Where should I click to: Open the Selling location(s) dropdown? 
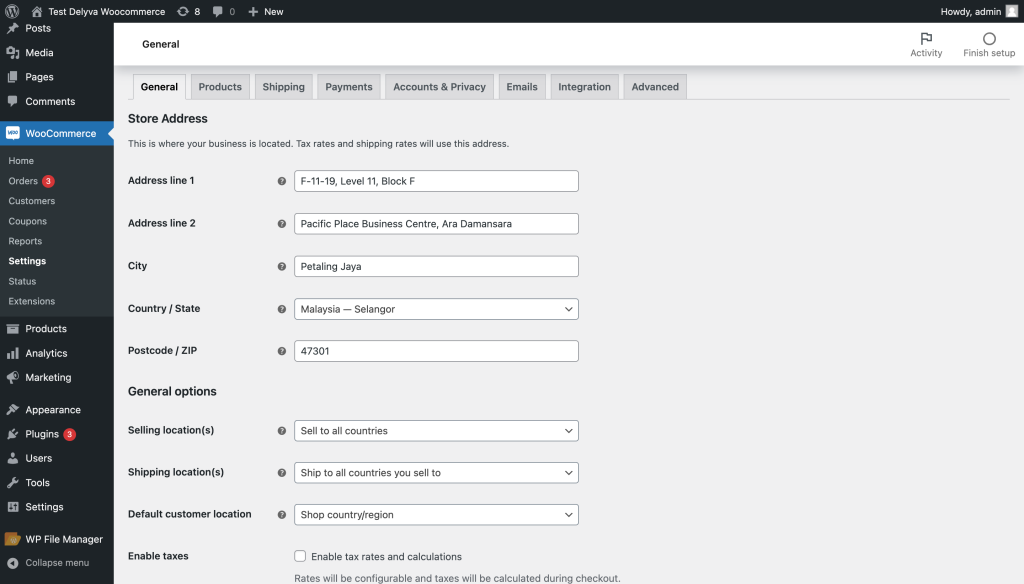tap(436, 430)
